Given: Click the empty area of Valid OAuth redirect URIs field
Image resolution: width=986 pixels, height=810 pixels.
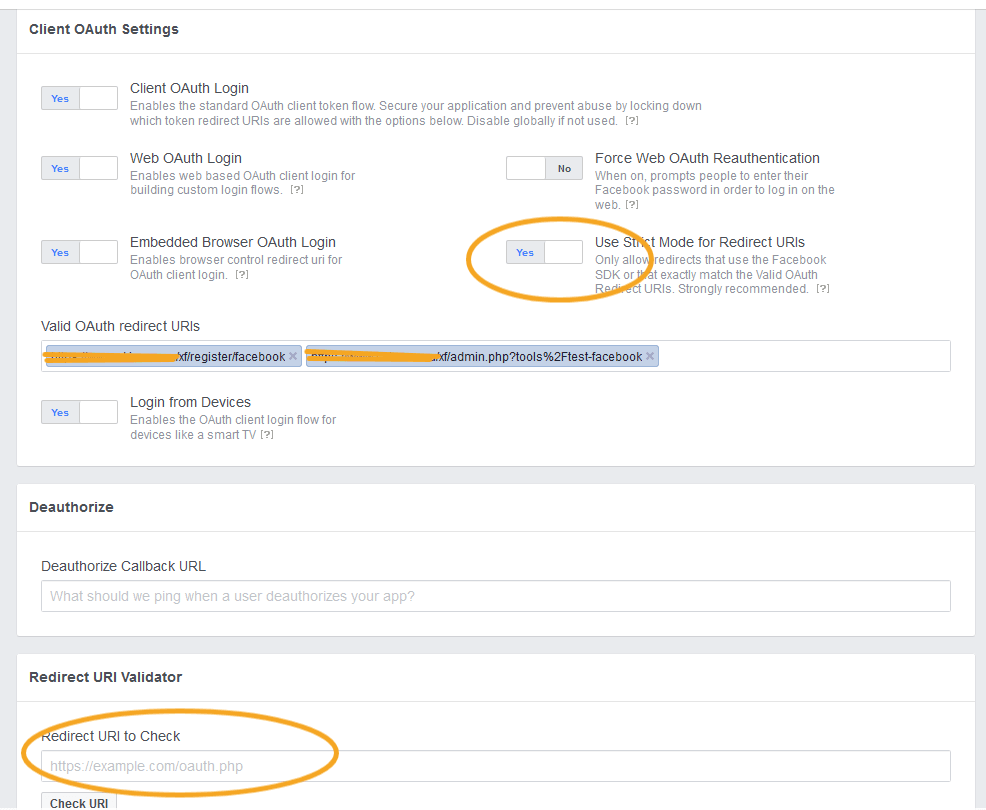Looking at the screenshot, I should (x=800, y=356).
